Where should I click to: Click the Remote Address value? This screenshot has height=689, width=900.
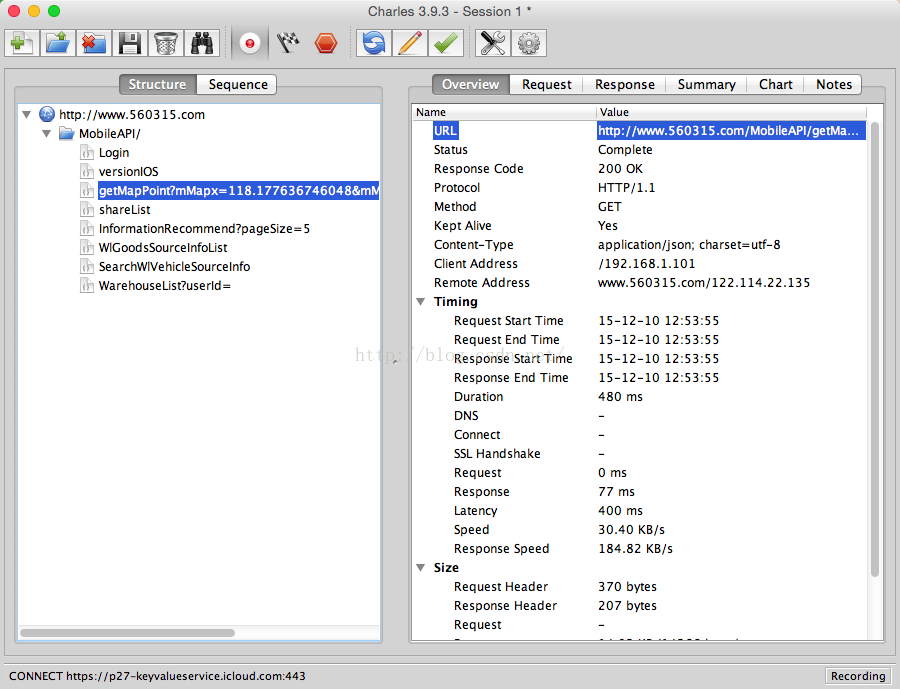pos(704,282)
